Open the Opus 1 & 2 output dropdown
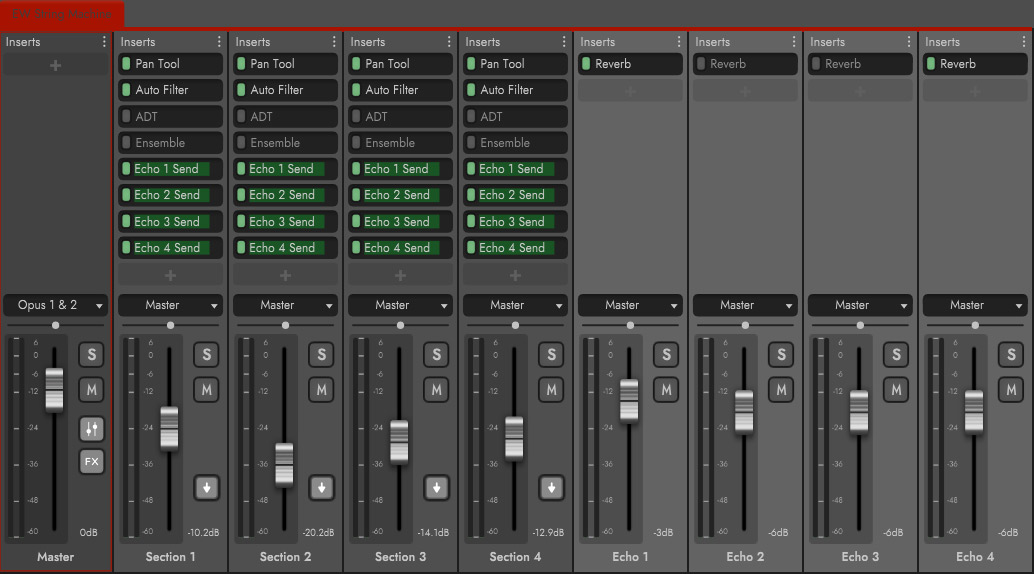 (x=55, y=305)
